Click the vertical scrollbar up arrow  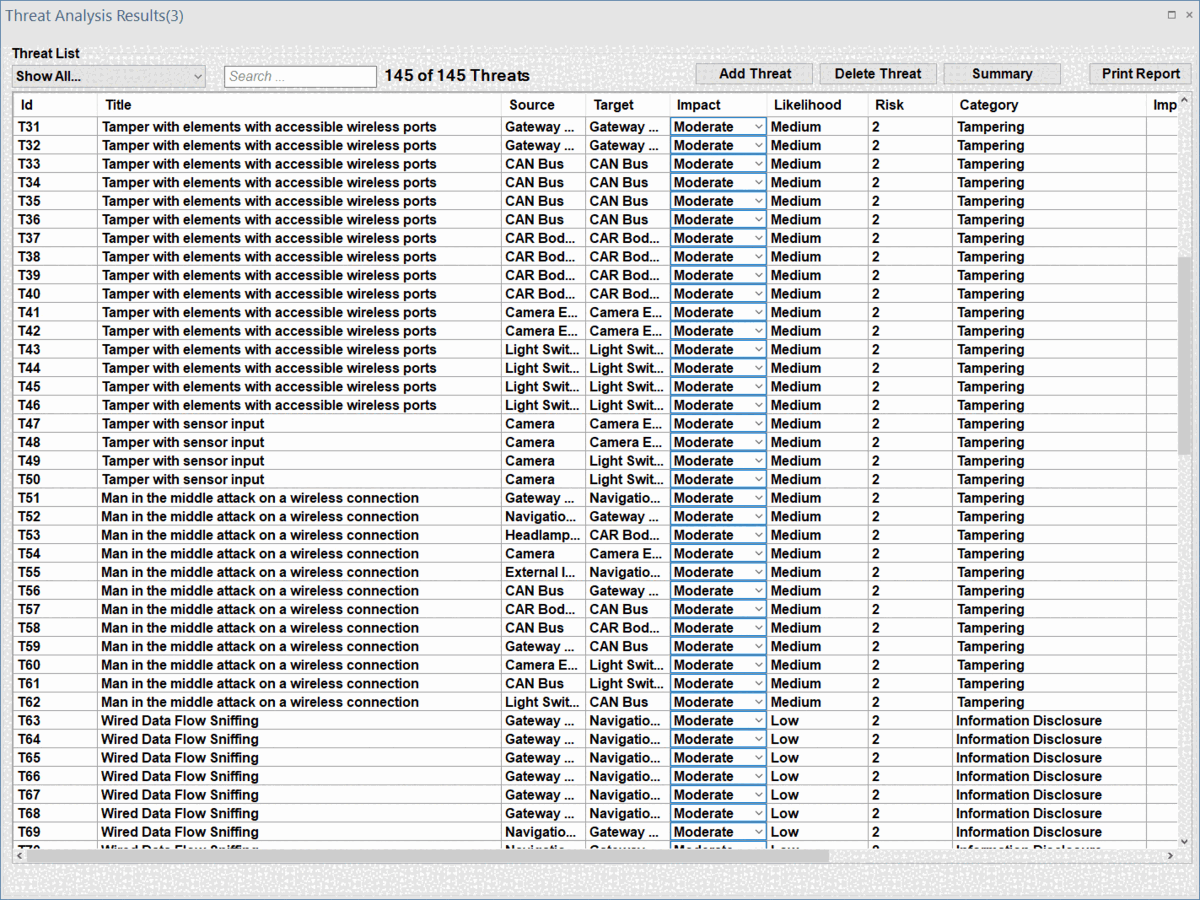tap(1185, 101)
